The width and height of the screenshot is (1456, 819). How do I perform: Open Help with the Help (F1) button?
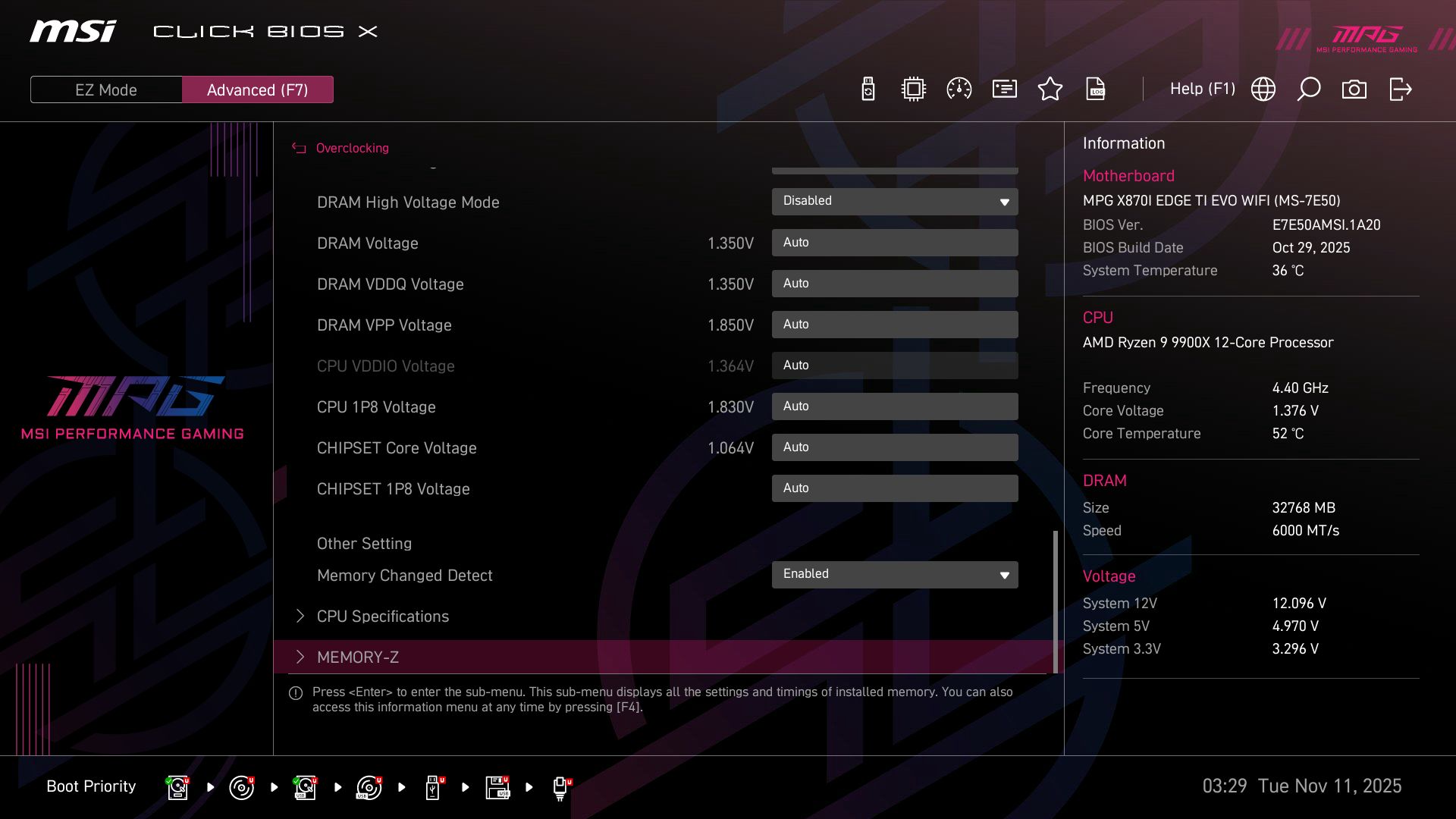(x=1203, y=89)
